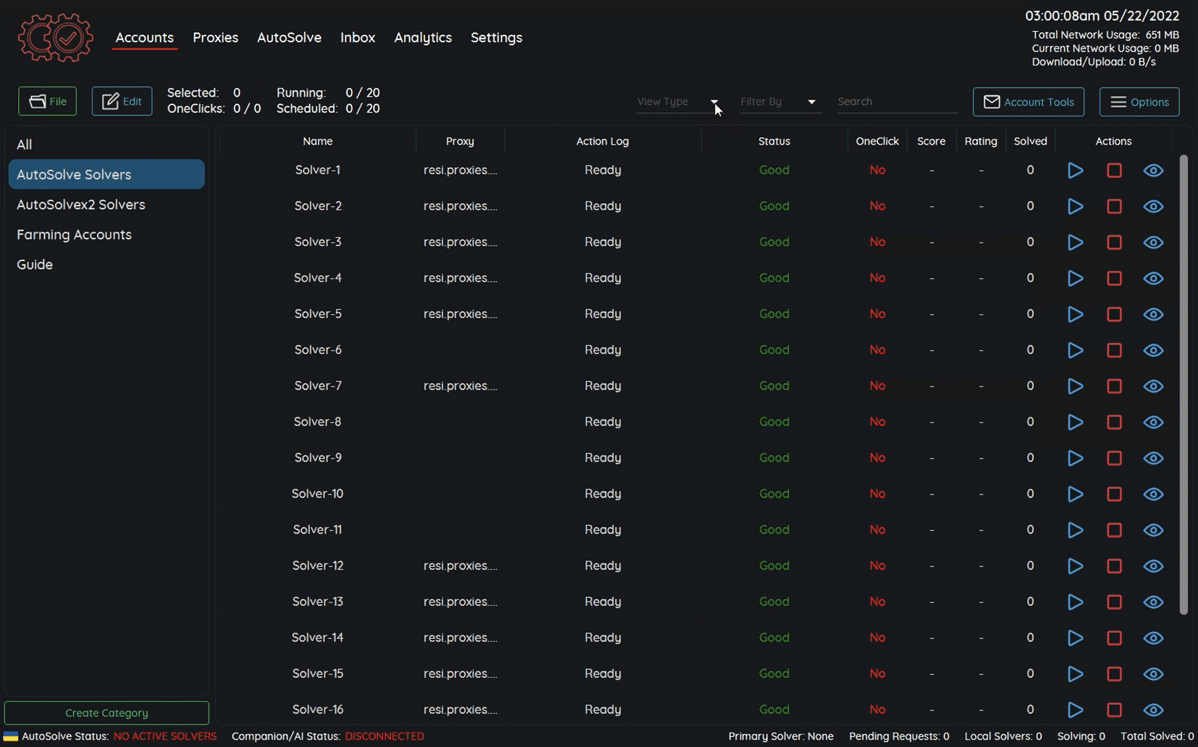Sort by the OneClick column header
Screen dimensions: 1198x747
[x=877, y=141]
